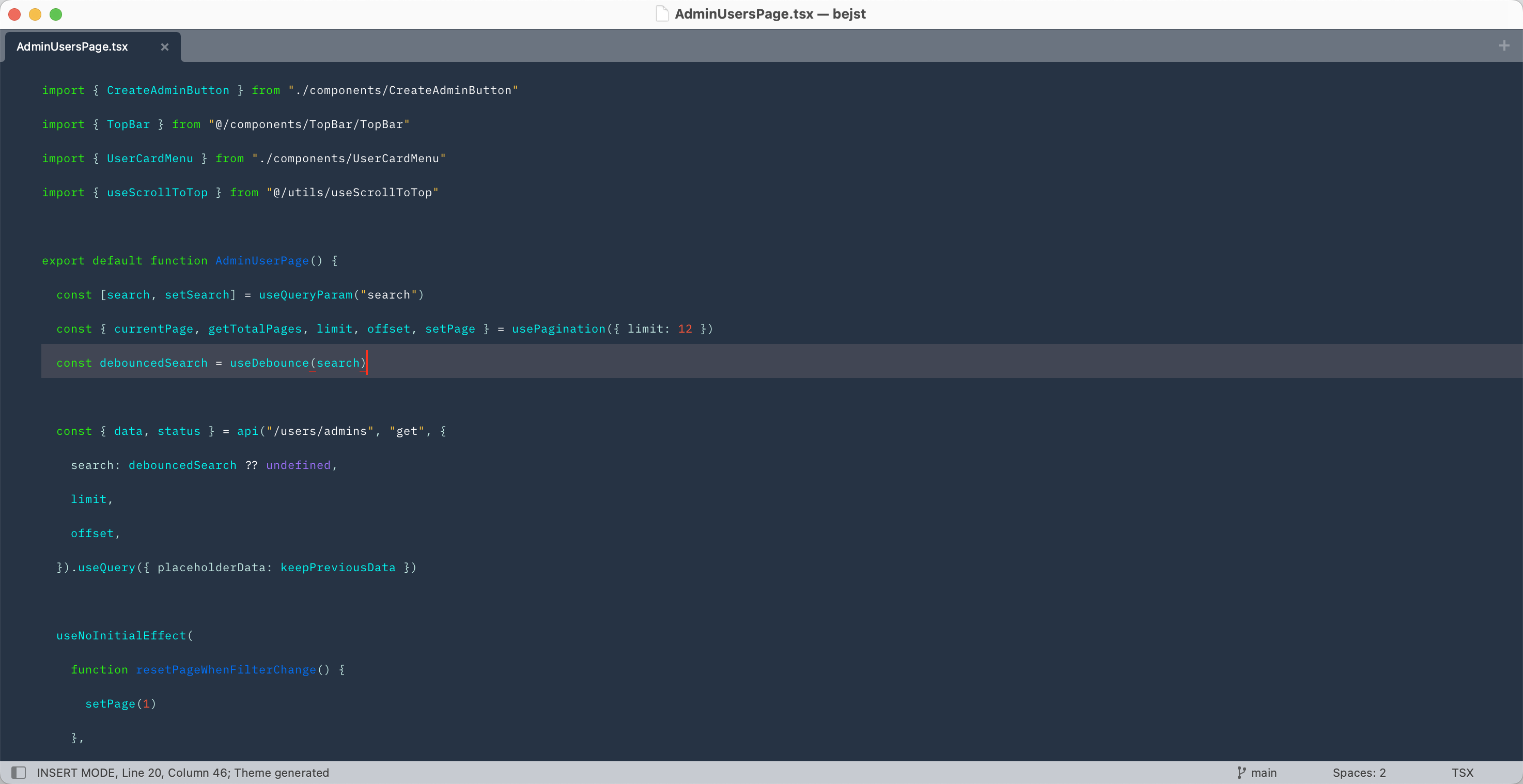Image resolution: width=1523 pixels, height=784 pixels.
Task: Click the number 12 limit value
Action: click(685, 329)
